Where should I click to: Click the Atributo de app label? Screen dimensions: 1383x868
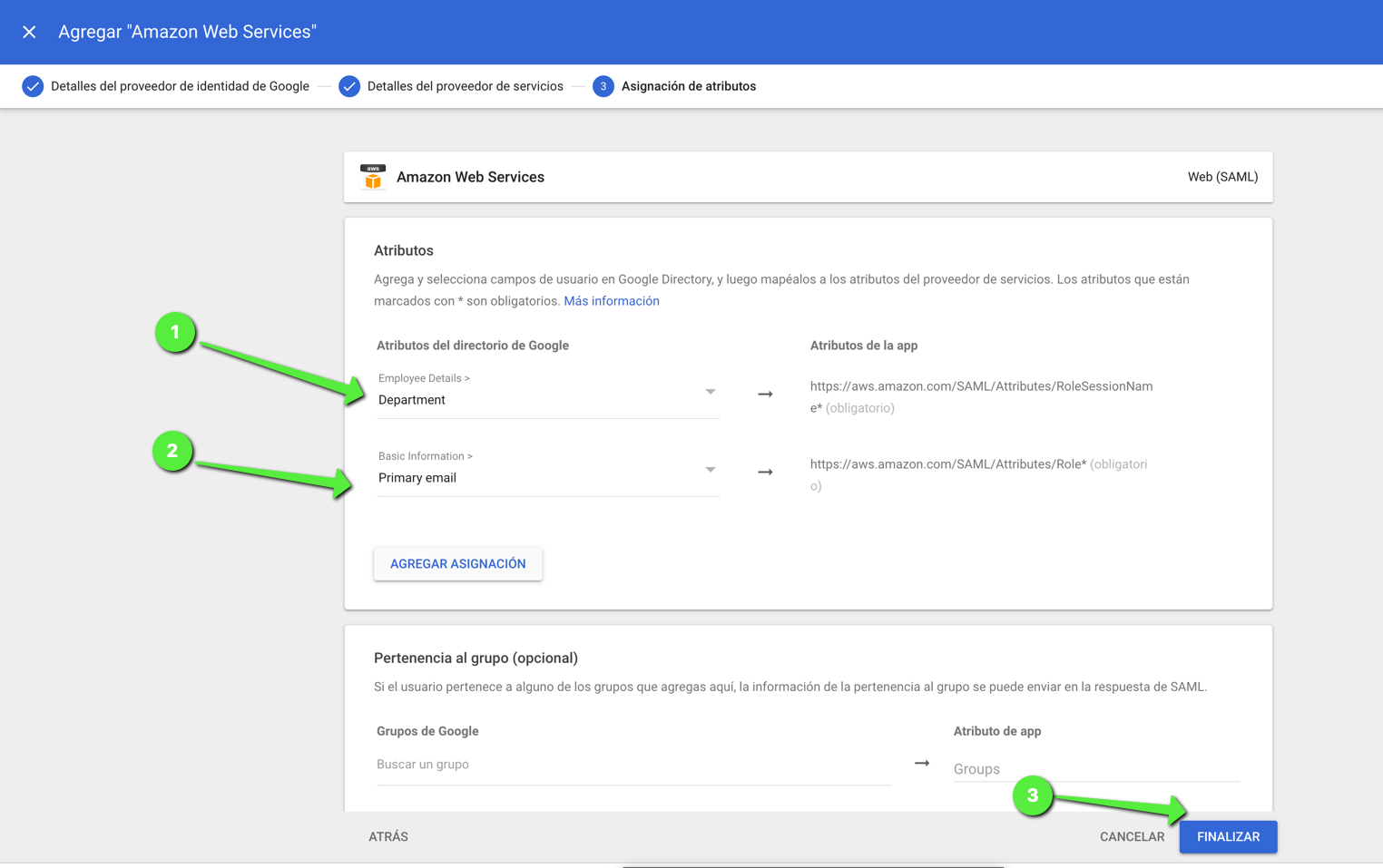click(997, 731)
